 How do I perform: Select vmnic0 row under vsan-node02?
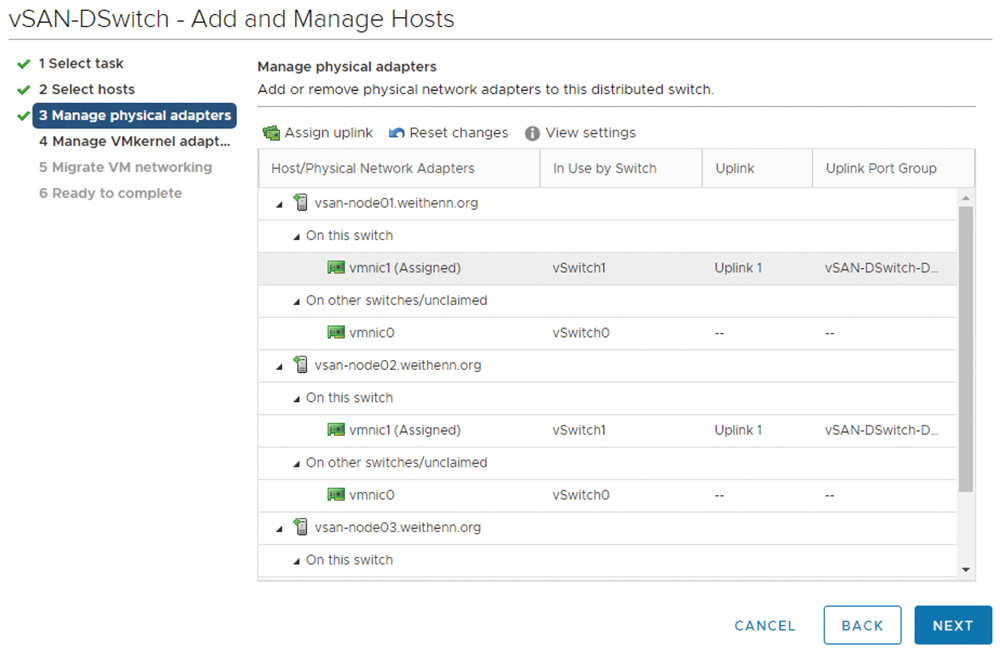click(x=607, y=495)
